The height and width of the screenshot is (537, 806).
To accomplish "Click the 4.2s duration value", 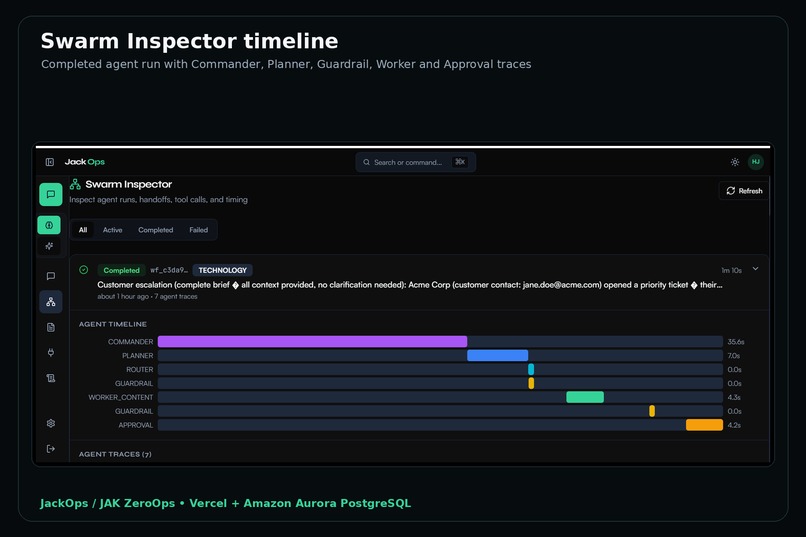I will pyautogui.click(x=734, y=425).
